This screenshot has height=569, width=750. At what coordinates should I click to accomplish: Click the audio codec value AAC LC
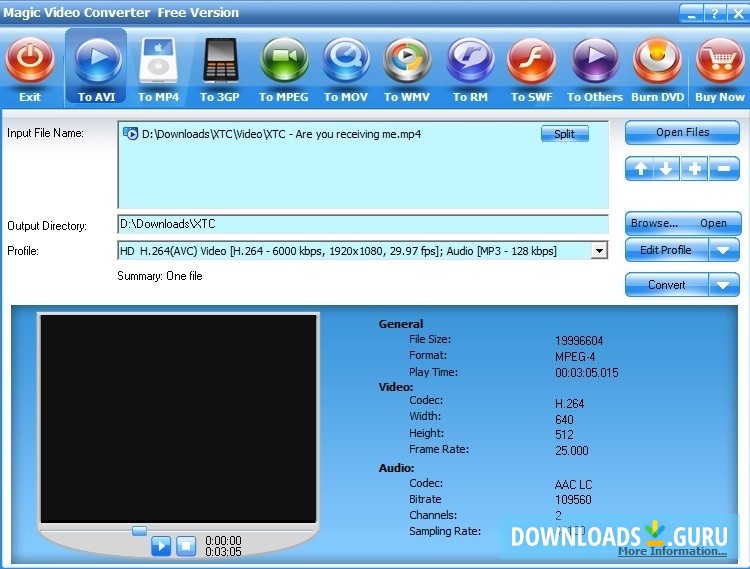[x=573, y=485]
